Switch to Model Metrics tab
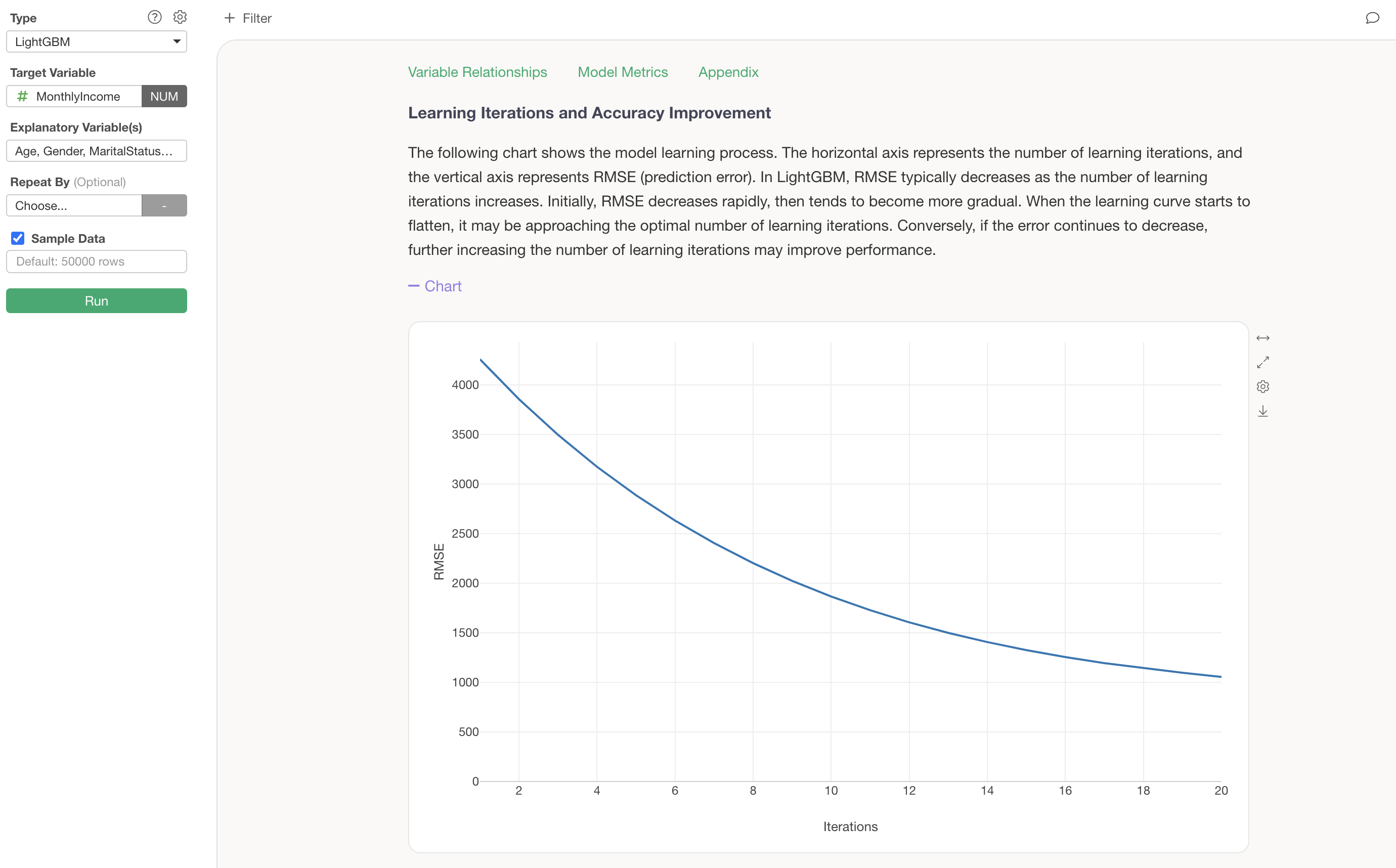Image resolution: width=1396 pixels, height=868 pixels. pos(622,72)
